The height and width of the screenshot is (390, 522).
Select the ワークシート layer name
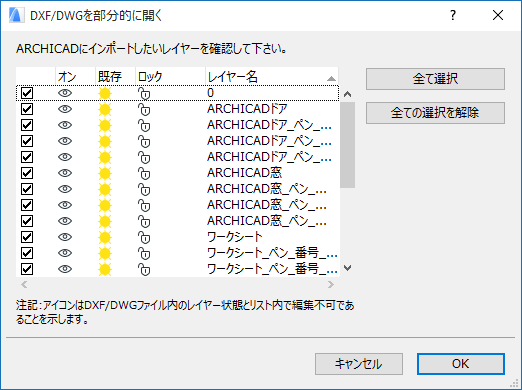[x=235, y=237]
